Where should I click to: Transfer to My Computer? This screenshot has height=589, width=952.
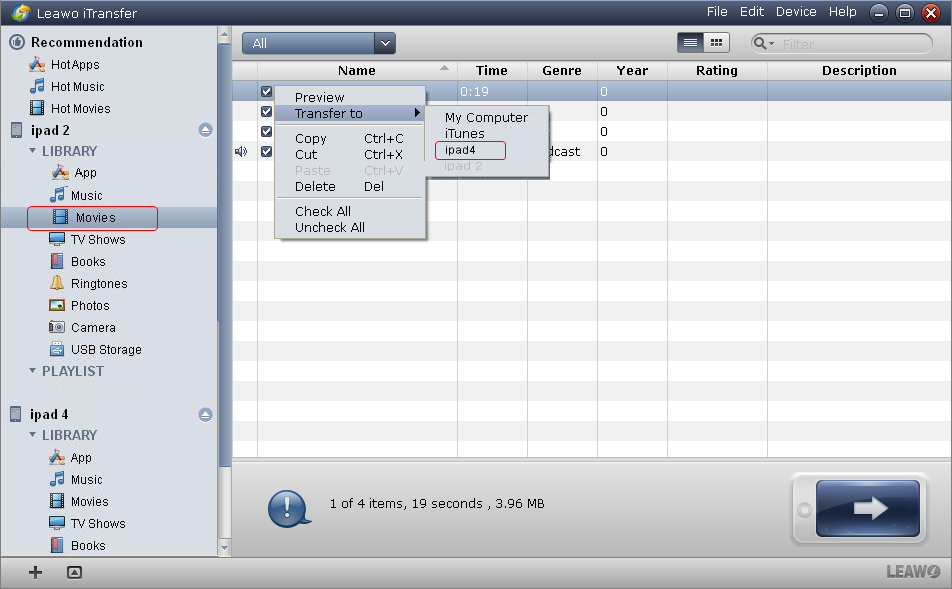[486, 118]
